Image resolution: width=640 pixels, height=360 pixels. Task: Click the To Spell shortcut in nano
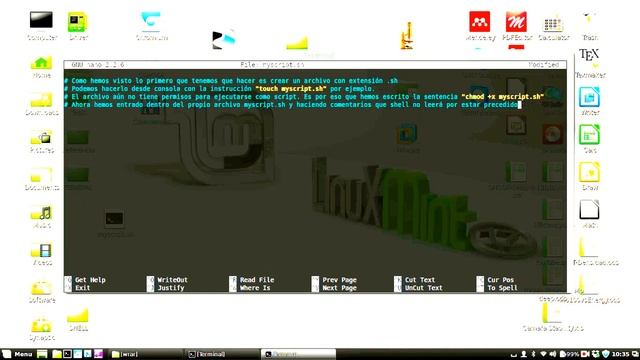pyautogui.click(x=497, y=288)
